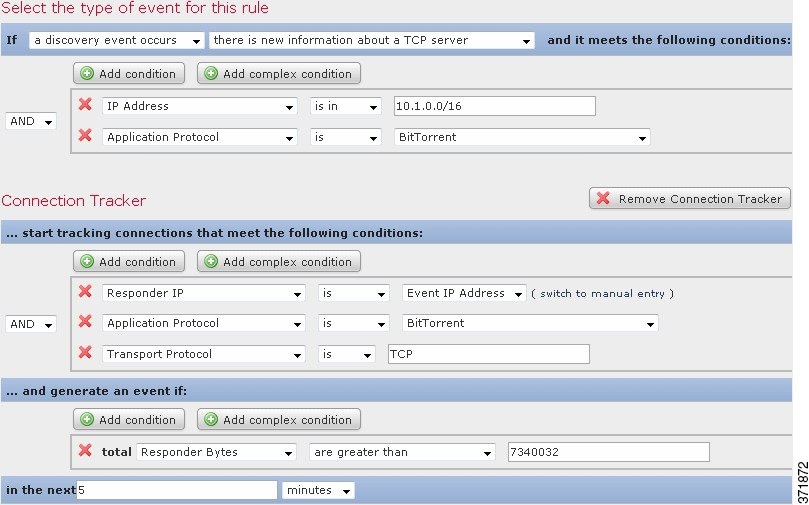Open the 'is' operator dropdown for Responder IP
This screenshot has width=809, height=505.
point(354,293)
